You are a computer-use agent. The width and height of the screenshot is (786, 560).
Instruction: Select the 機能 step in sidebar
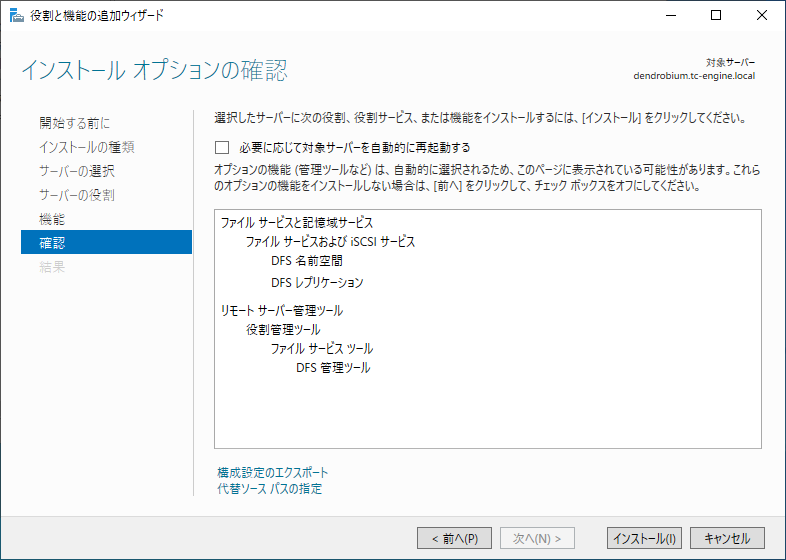pos(52,219)
